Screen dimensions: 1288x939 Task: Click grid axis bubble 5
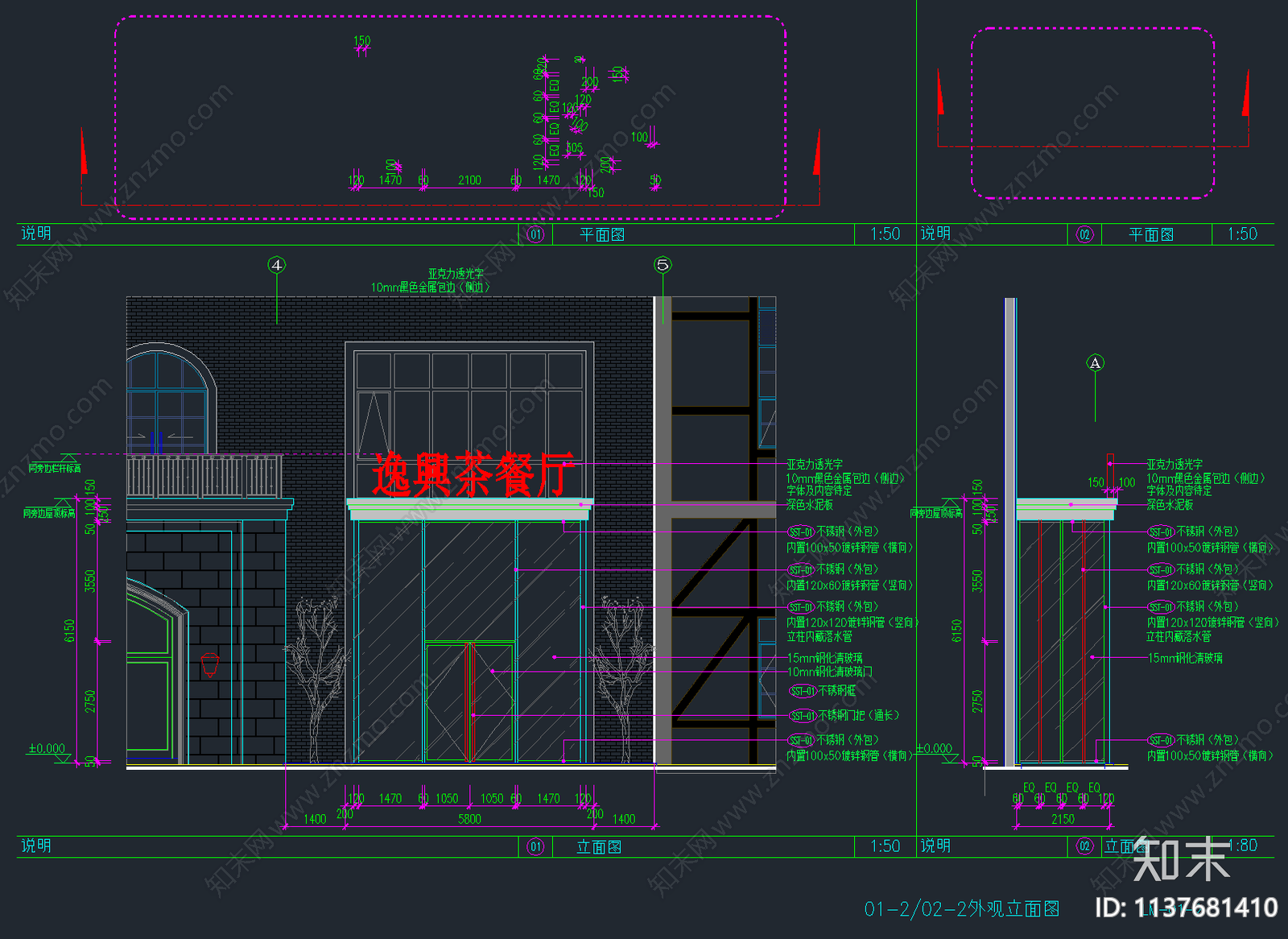[x=663, y=265]
